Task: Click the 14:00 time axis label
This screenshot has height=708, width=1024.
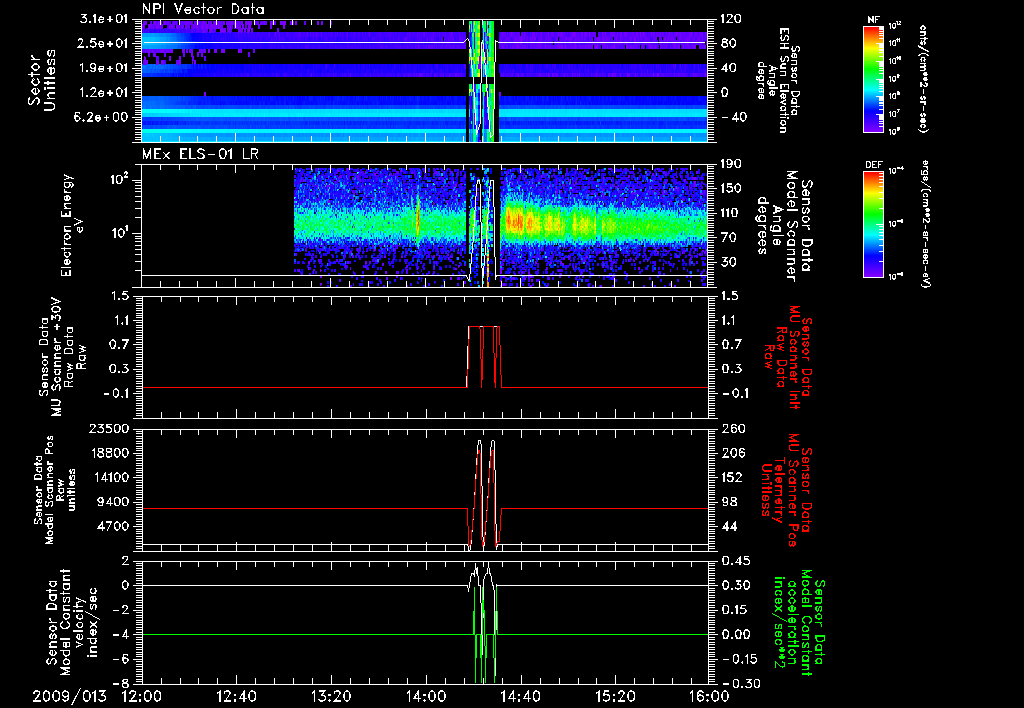Action: tap(426, 696)
